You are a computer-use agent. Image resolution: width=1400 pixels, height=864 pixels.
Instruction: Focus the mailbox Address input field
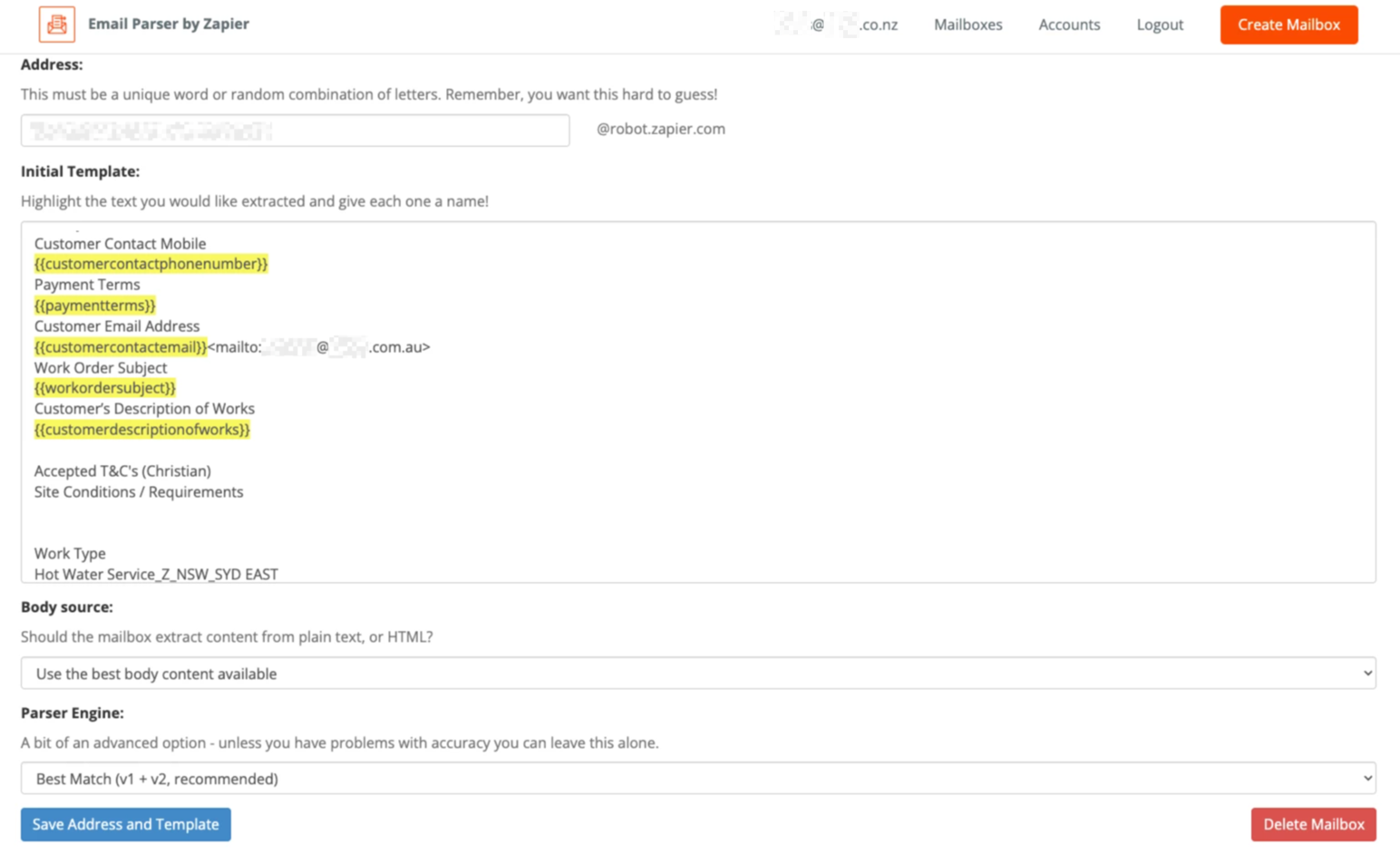(x=295, y=131)
